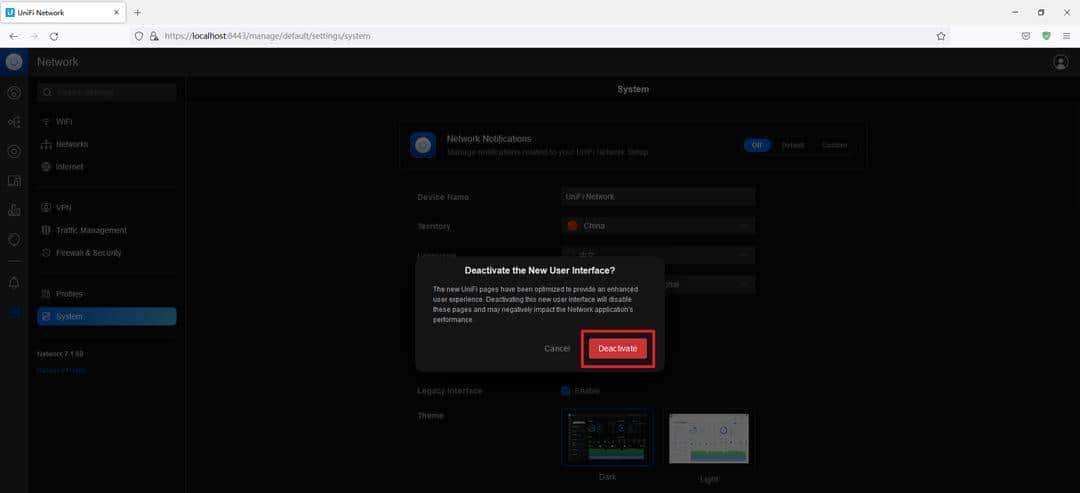
Task: Cancel the deactivate interface dialog
Action: point(557,348)
